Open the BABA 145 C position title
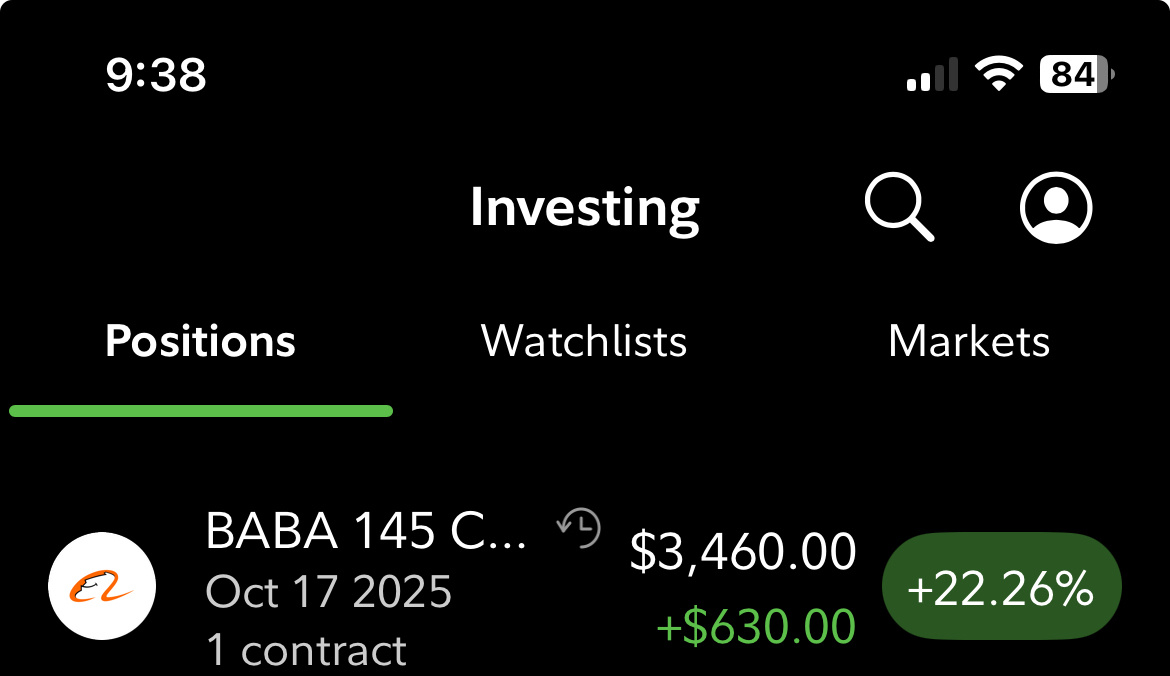This screenshot has width=1170, height=676. pyautogui.click(x=365, y=531)
